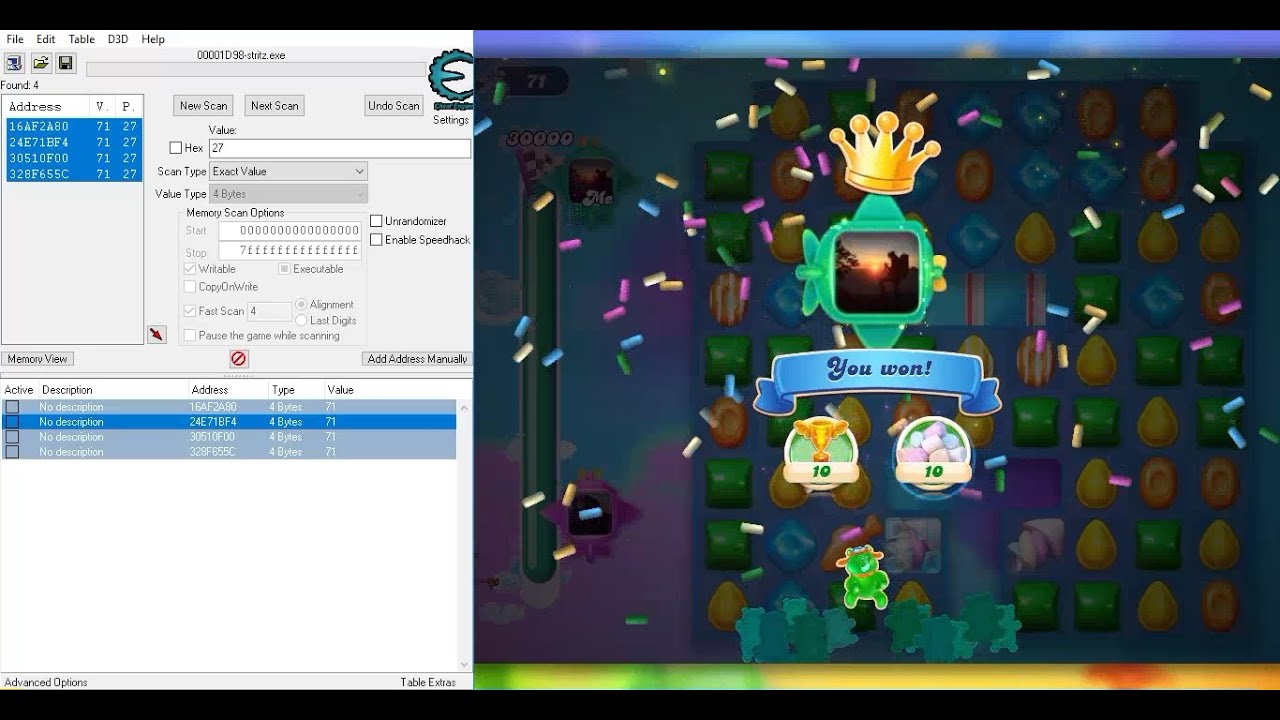Select found address 328F655C
Viewport: 1280px width, 720px height.
click(74, 174)
